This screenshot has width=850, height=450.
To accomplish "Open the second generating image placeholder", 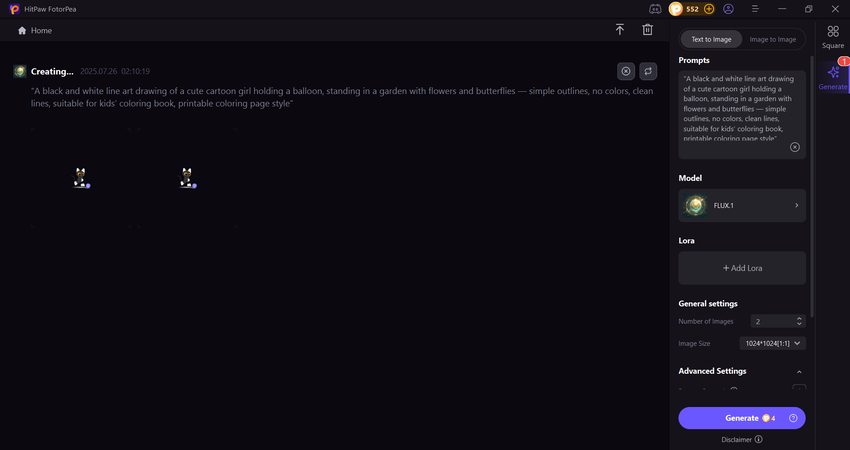I will [x=187, y=178].
